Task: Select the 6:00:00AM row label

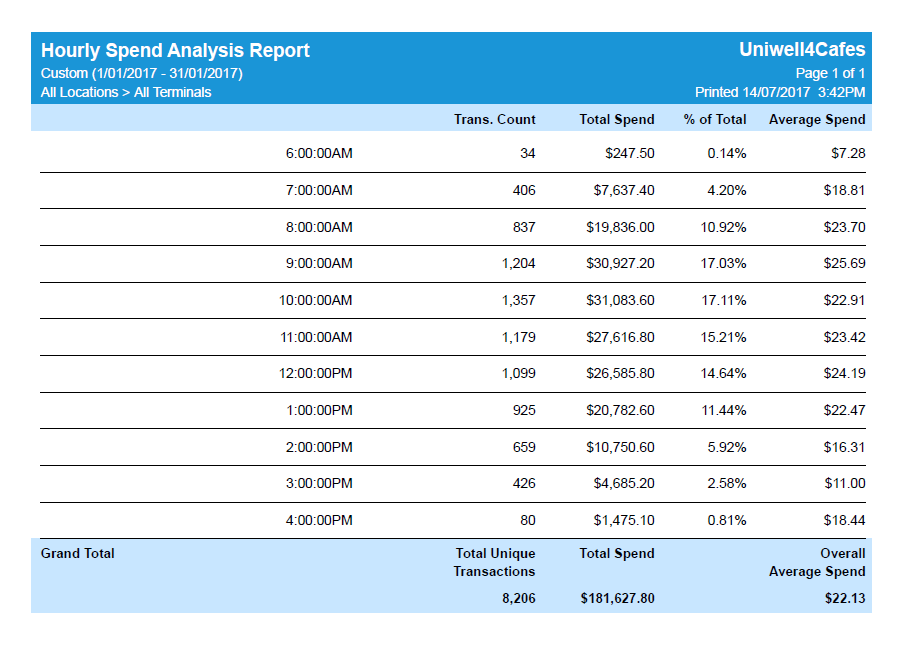Action: pyautogui.click(x=318, y=154)
